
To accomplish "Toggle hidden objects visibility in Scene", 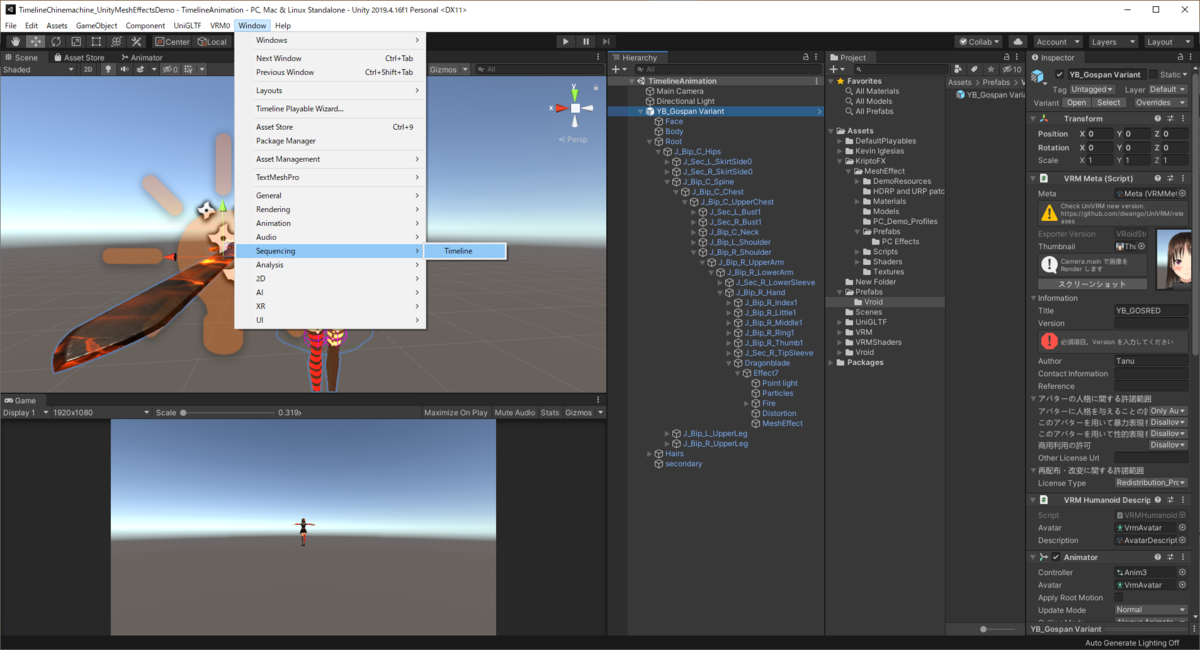I will point(170,69).
